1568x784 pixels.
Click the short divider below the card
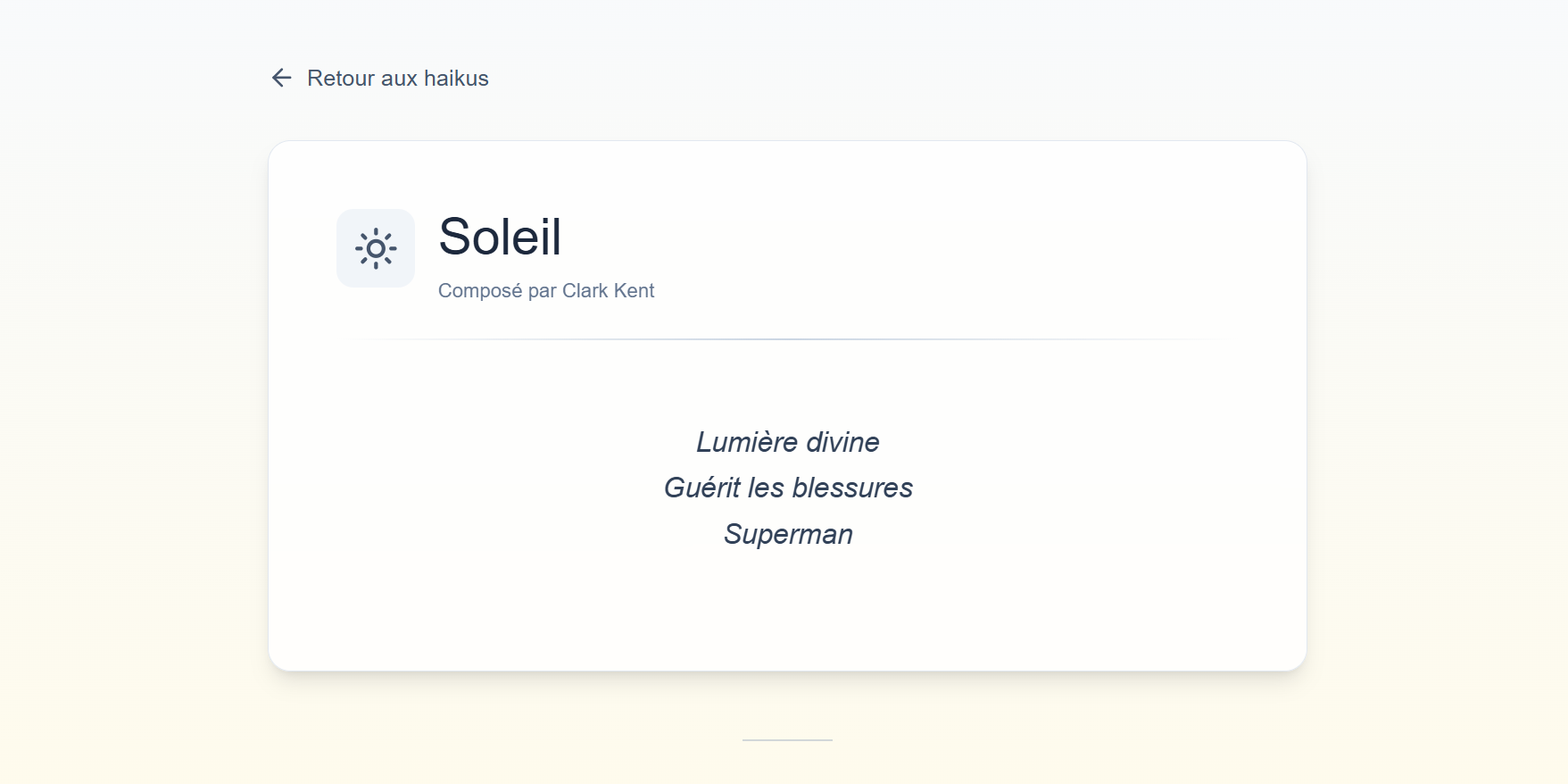coord(787,740)
